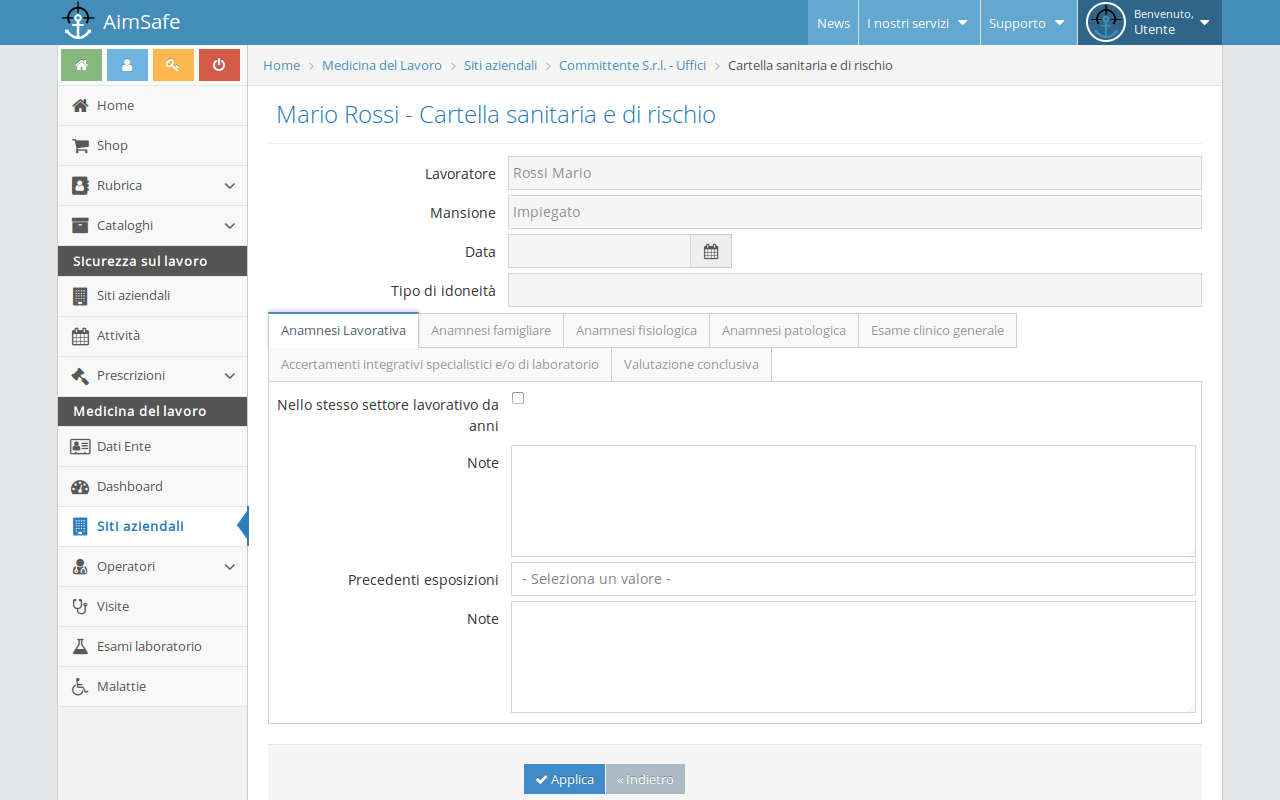Open the Supporto dropdown menu
The width and height of the screenshot is (1280, 800).
pyautogui.click(x=1027, y=23)
